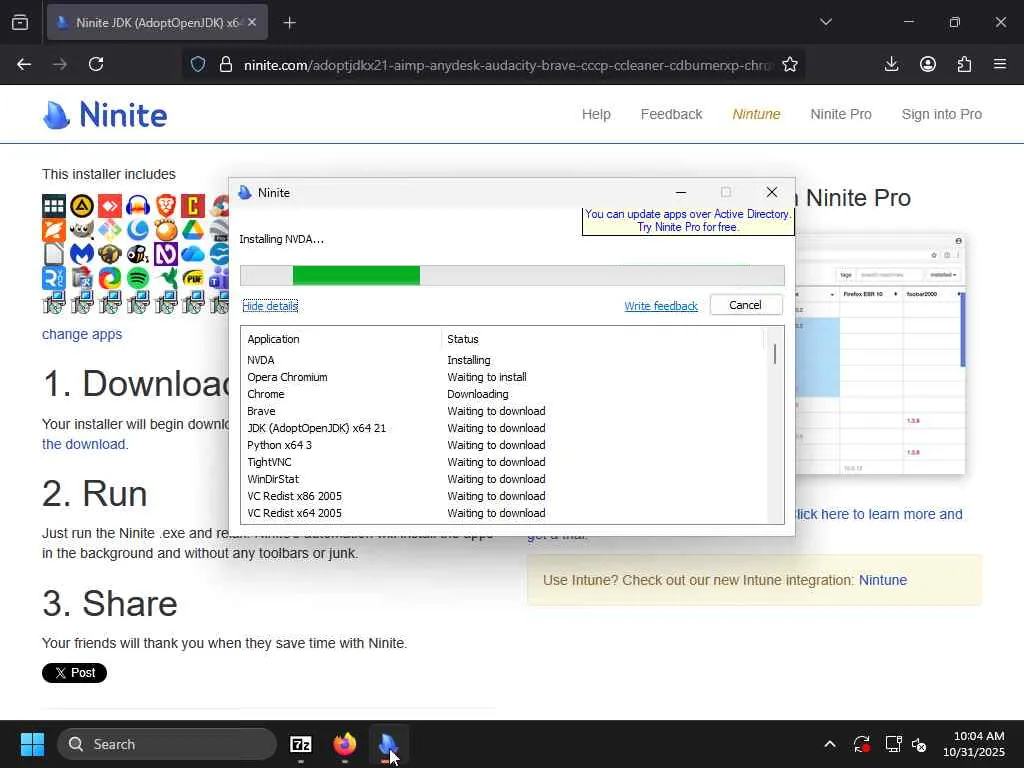Open the 7-Zip taskbar icon
This screenshot has width=1024, height=768.
pyautogui.click(x=300, y=744)
